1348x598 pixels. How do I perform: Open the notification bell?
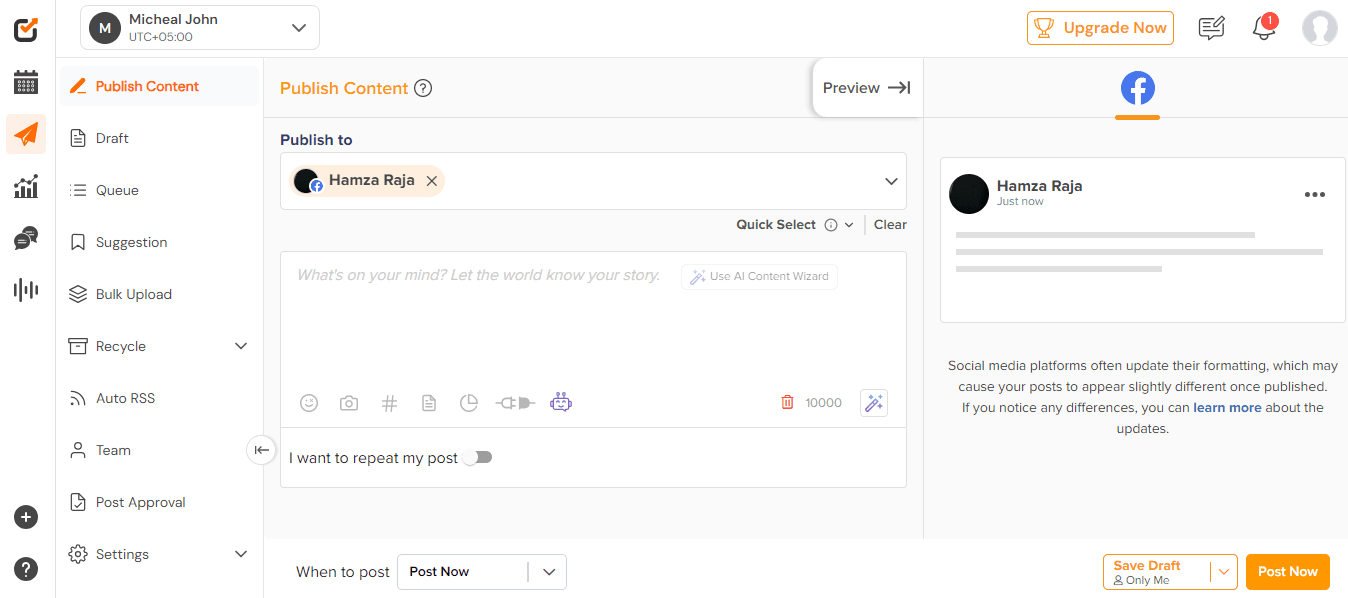(x=1264, y=28)
